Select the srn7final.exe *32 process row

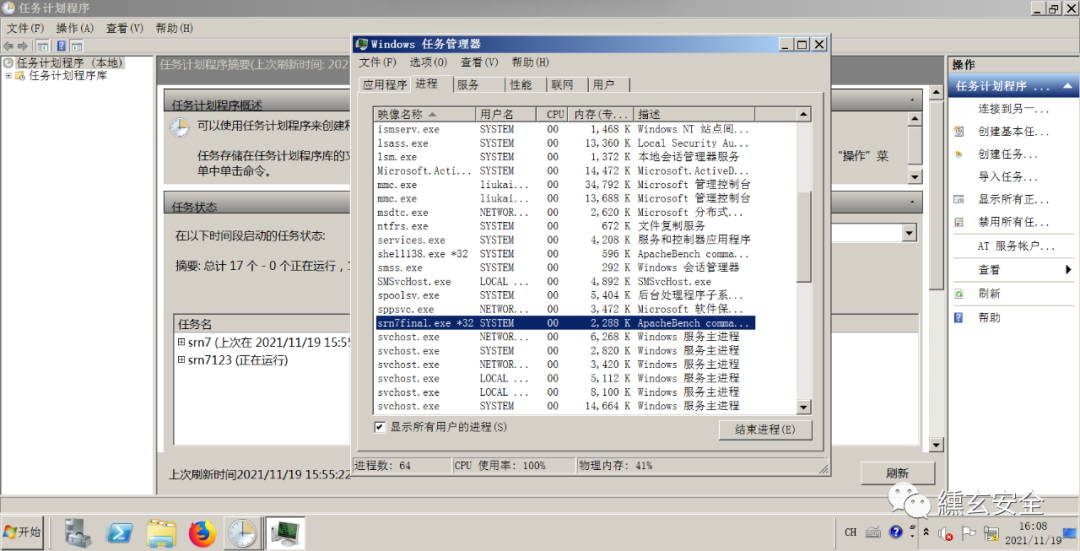[x=565, y=323]
